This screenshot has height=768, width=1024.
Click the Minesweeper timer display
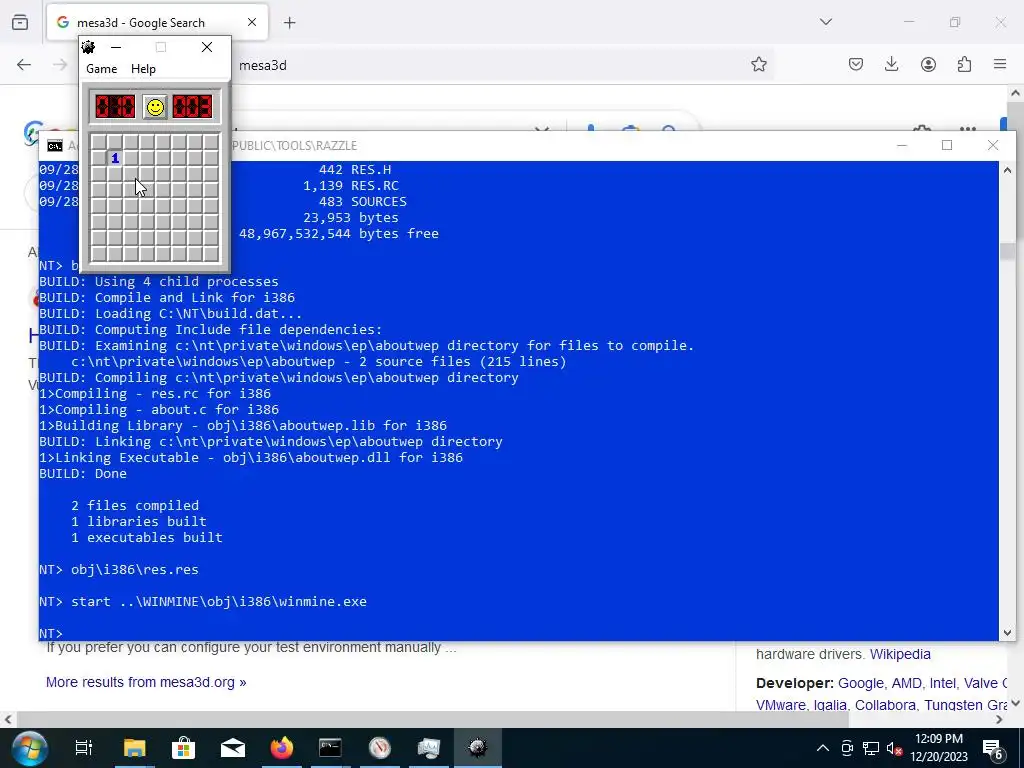[192, 106]
